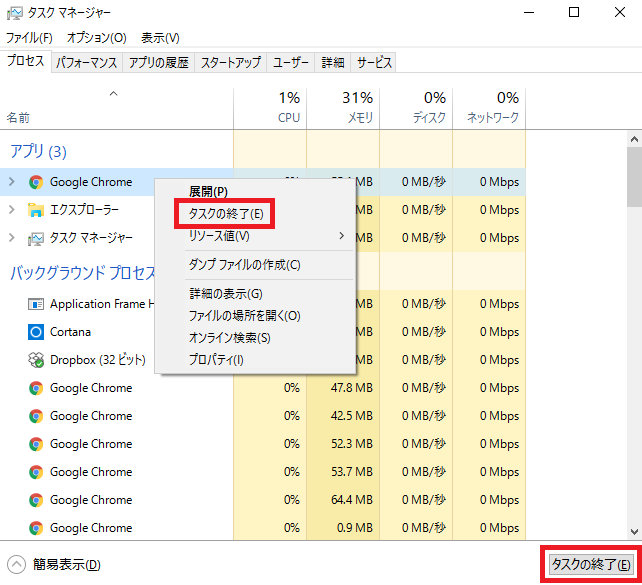Expand the エクスプローラー process tree
Screen dimensions: 642x585
click(x=12, y=210)
